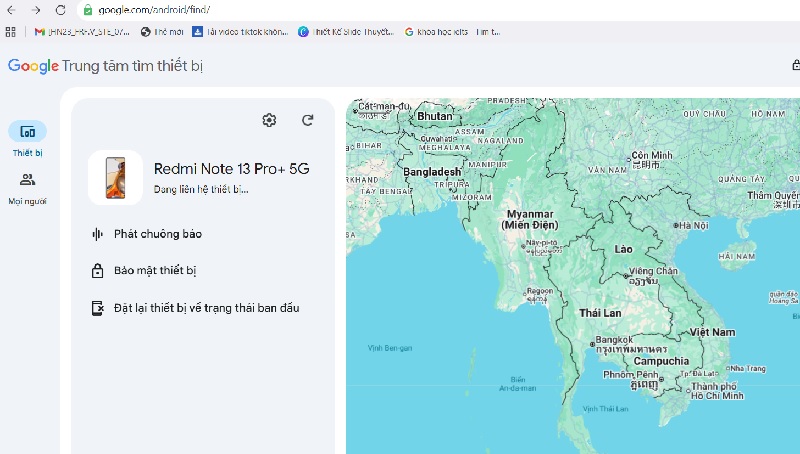This screenshot has height=454, width=800.
Task: Click 'Thành phố Hồ Chí Minh' on the map
Action: click(x=717, y=391)
